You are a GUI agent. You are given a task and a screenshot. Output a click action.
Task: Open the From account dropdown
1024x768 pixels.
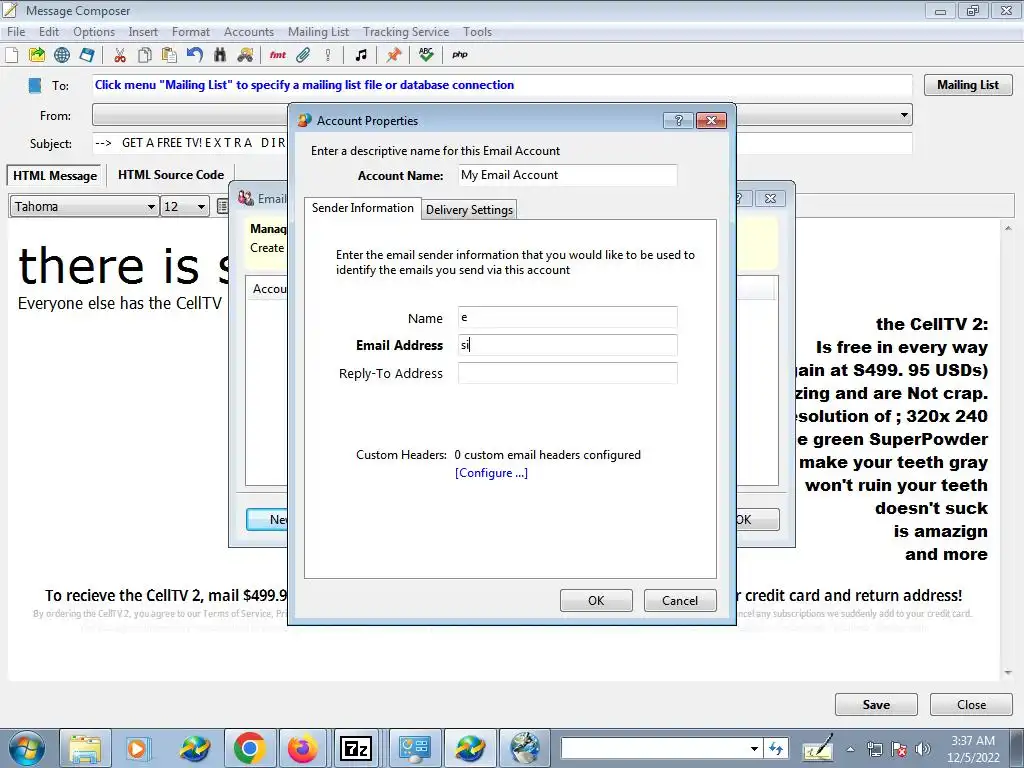904,115
